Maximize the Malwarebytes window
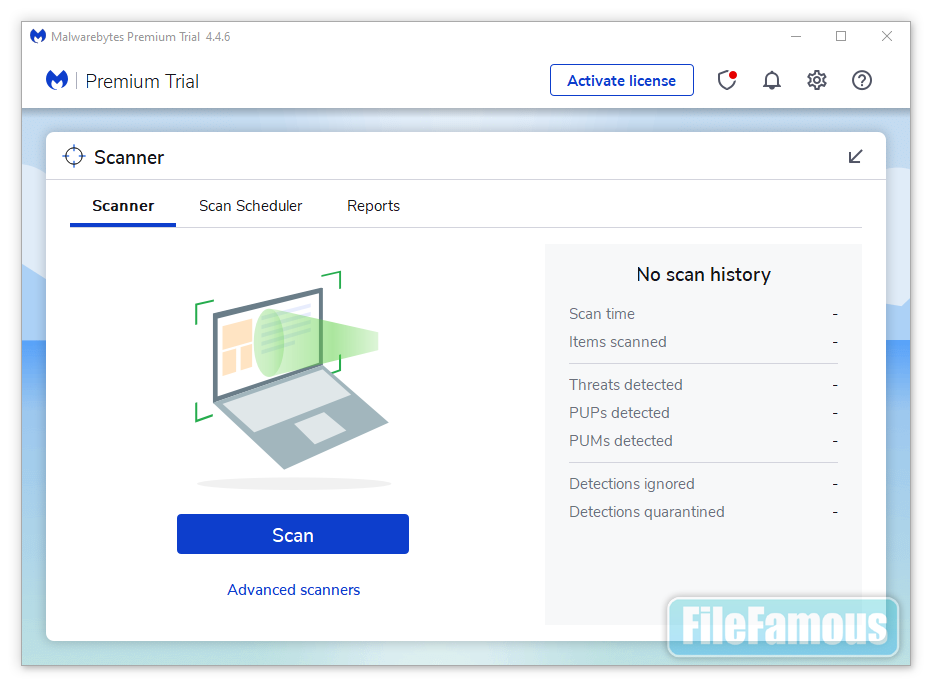 point(840,36)
